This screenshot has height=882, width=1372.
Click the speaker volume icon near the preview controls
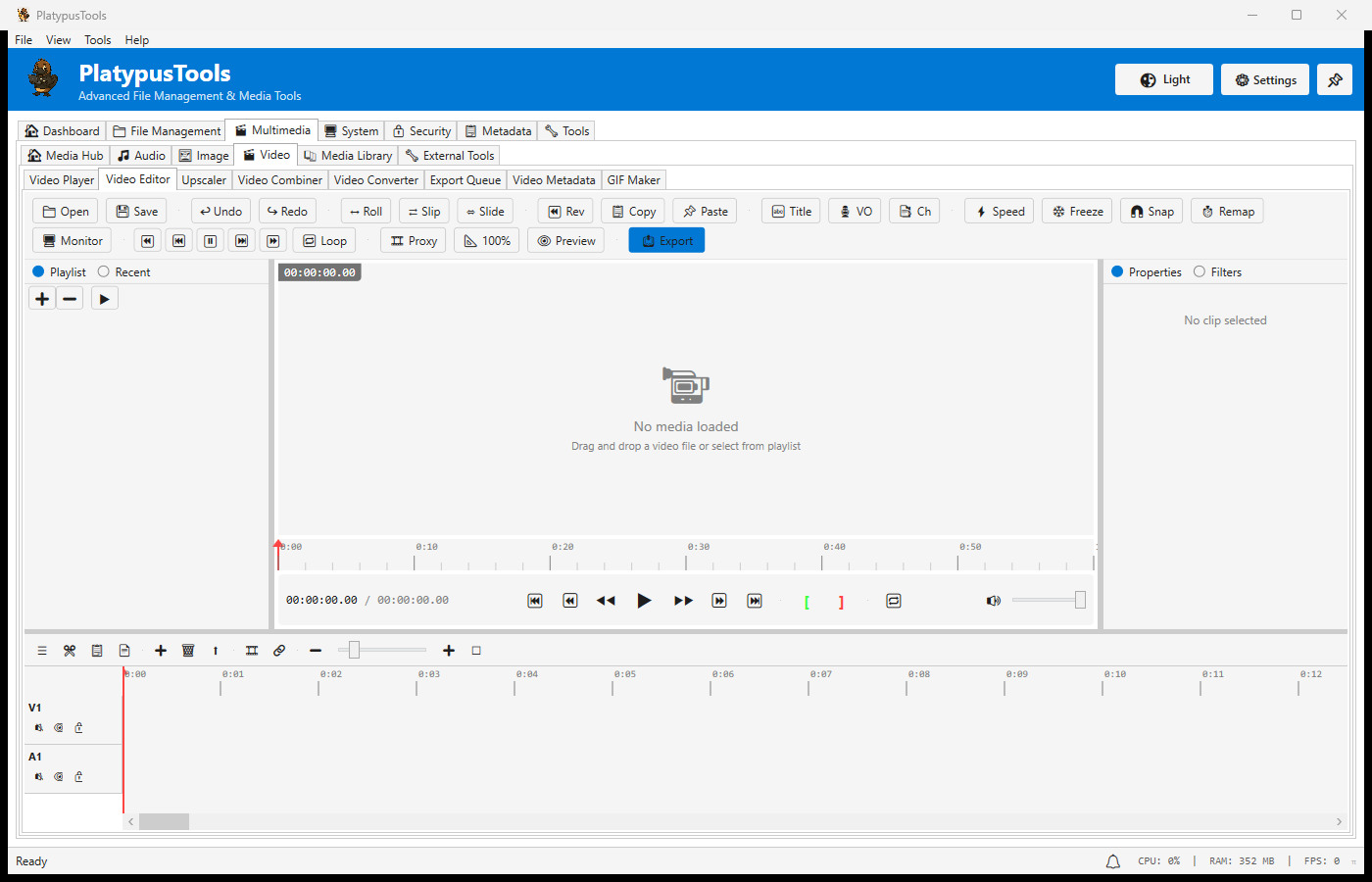pos(994,600)
